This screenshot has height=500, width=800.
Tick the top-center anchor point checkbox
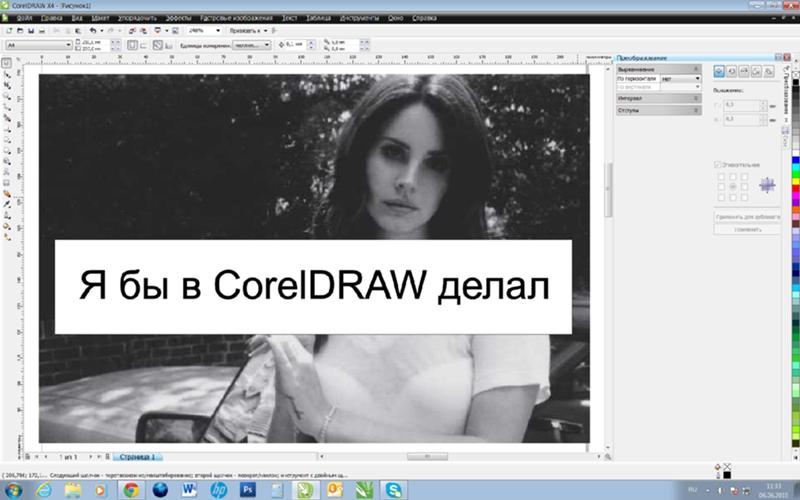733,177
